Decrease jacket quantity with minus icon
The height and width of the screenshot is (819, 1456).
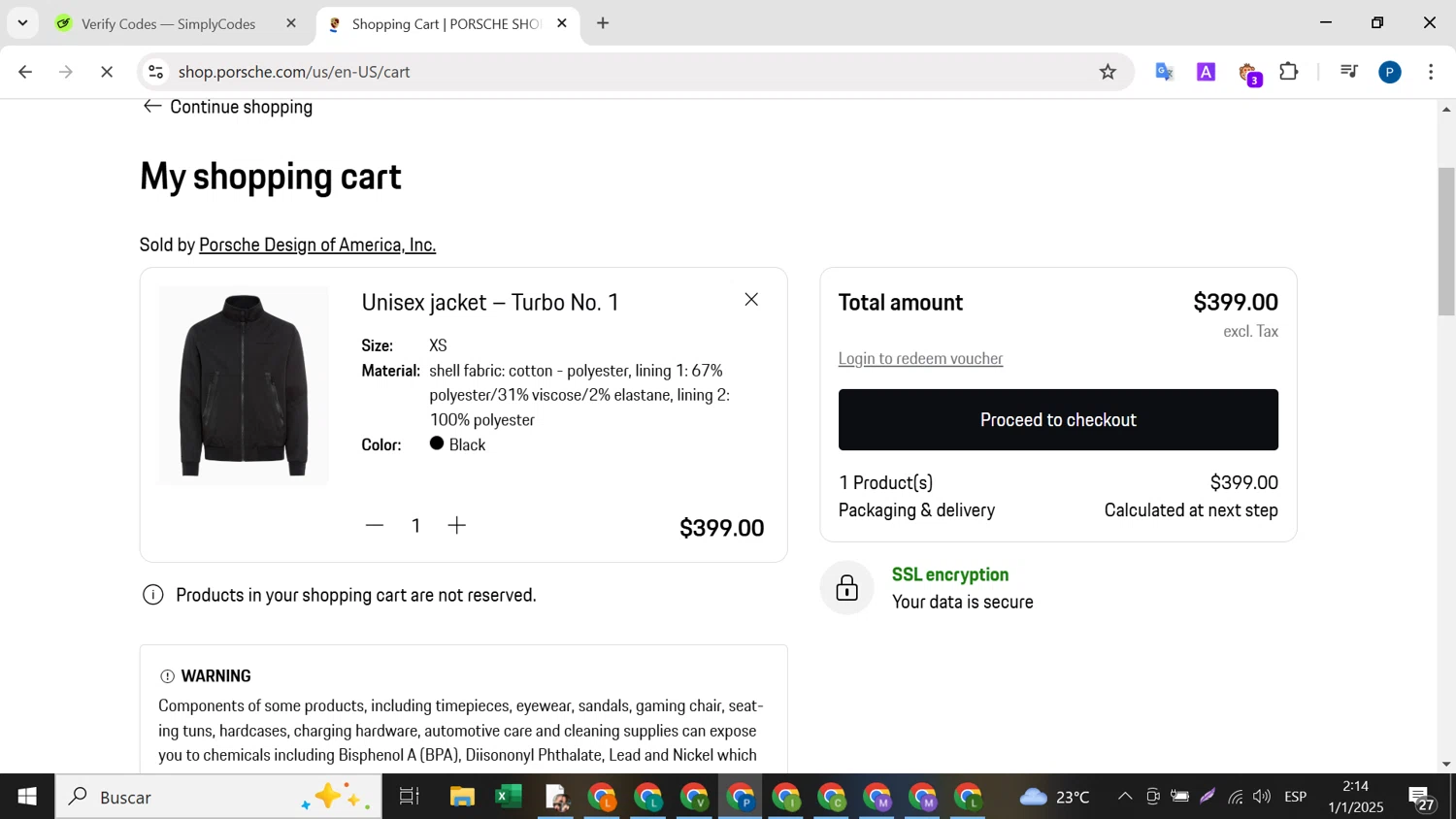point(375,525)
